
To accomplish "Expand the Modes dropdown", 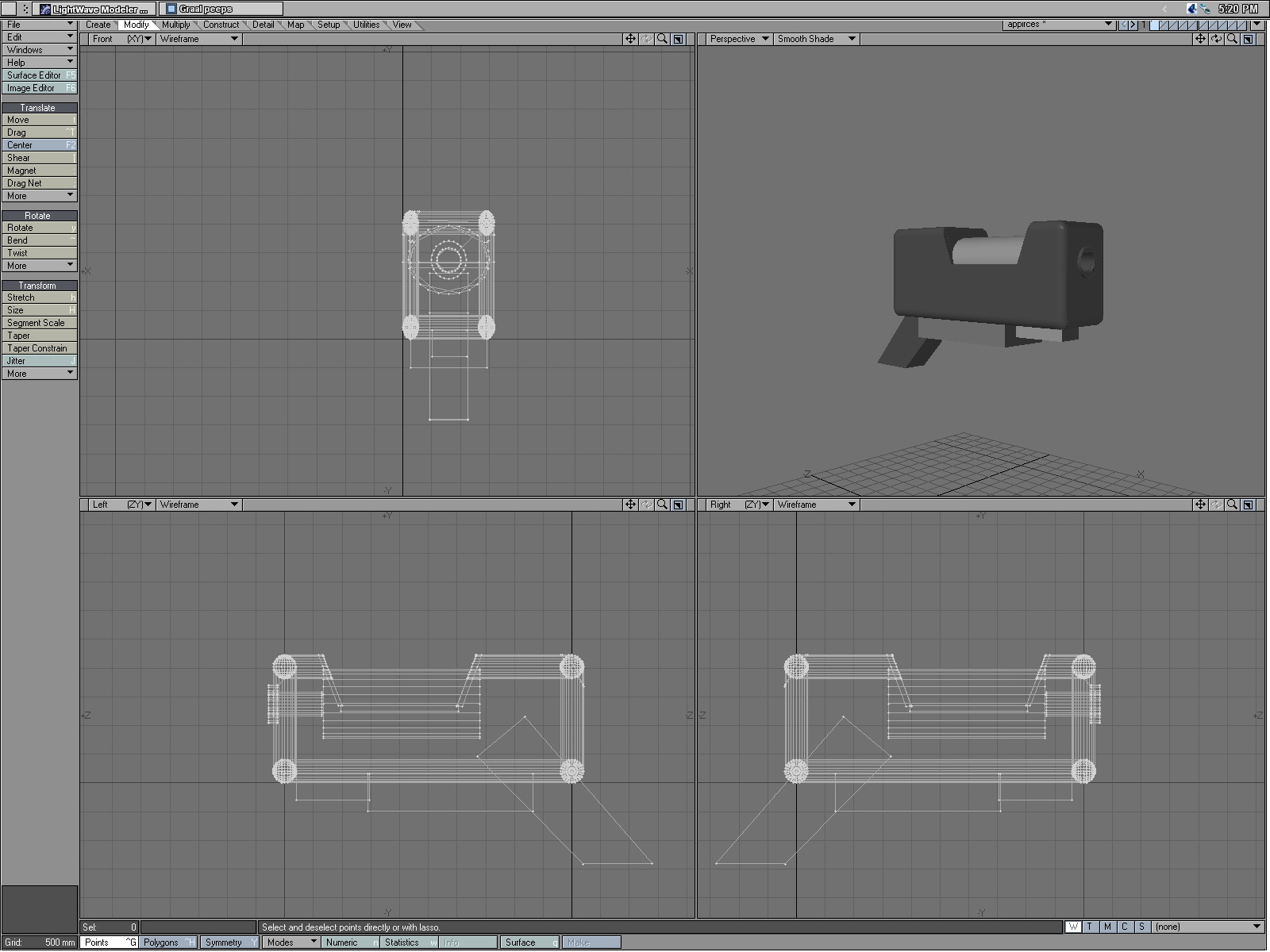I will [x=291, y=942].
